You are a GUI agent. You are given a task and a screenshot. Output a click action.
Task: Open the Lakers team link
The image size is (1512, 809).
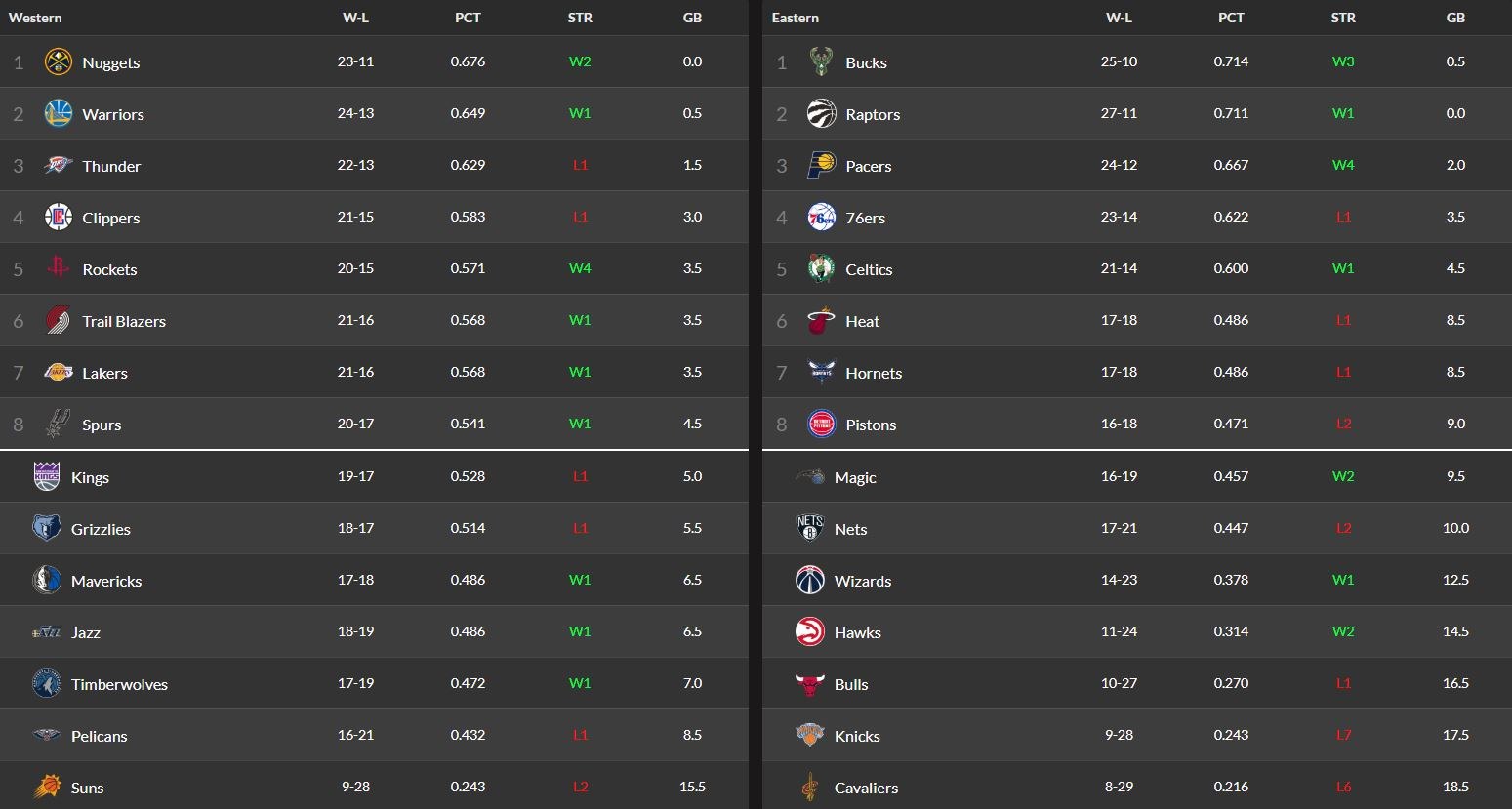[104, 373]
